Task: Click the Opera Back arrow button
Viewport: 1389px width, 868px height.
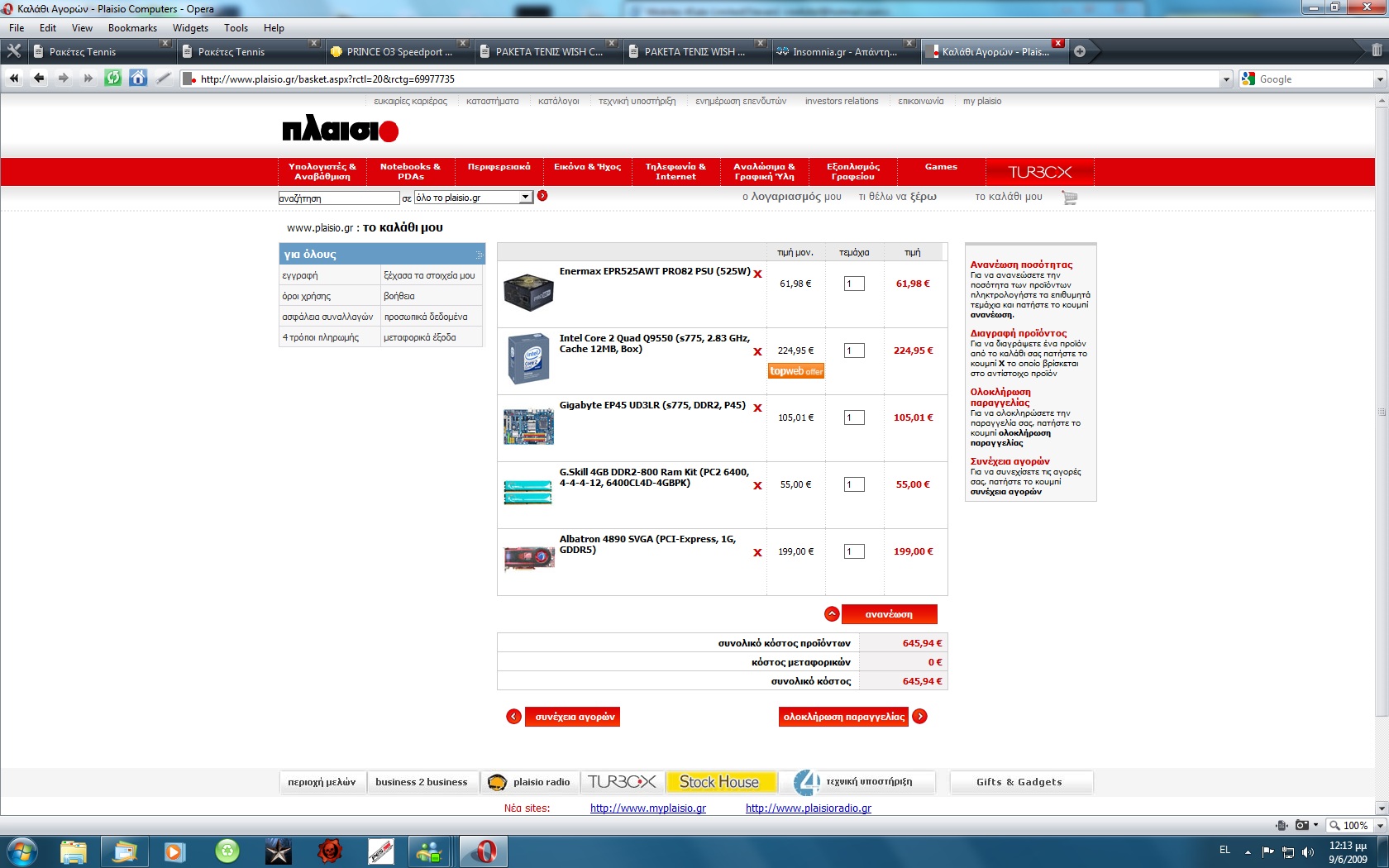Action: pyautogui.click(x=39, y=79)
